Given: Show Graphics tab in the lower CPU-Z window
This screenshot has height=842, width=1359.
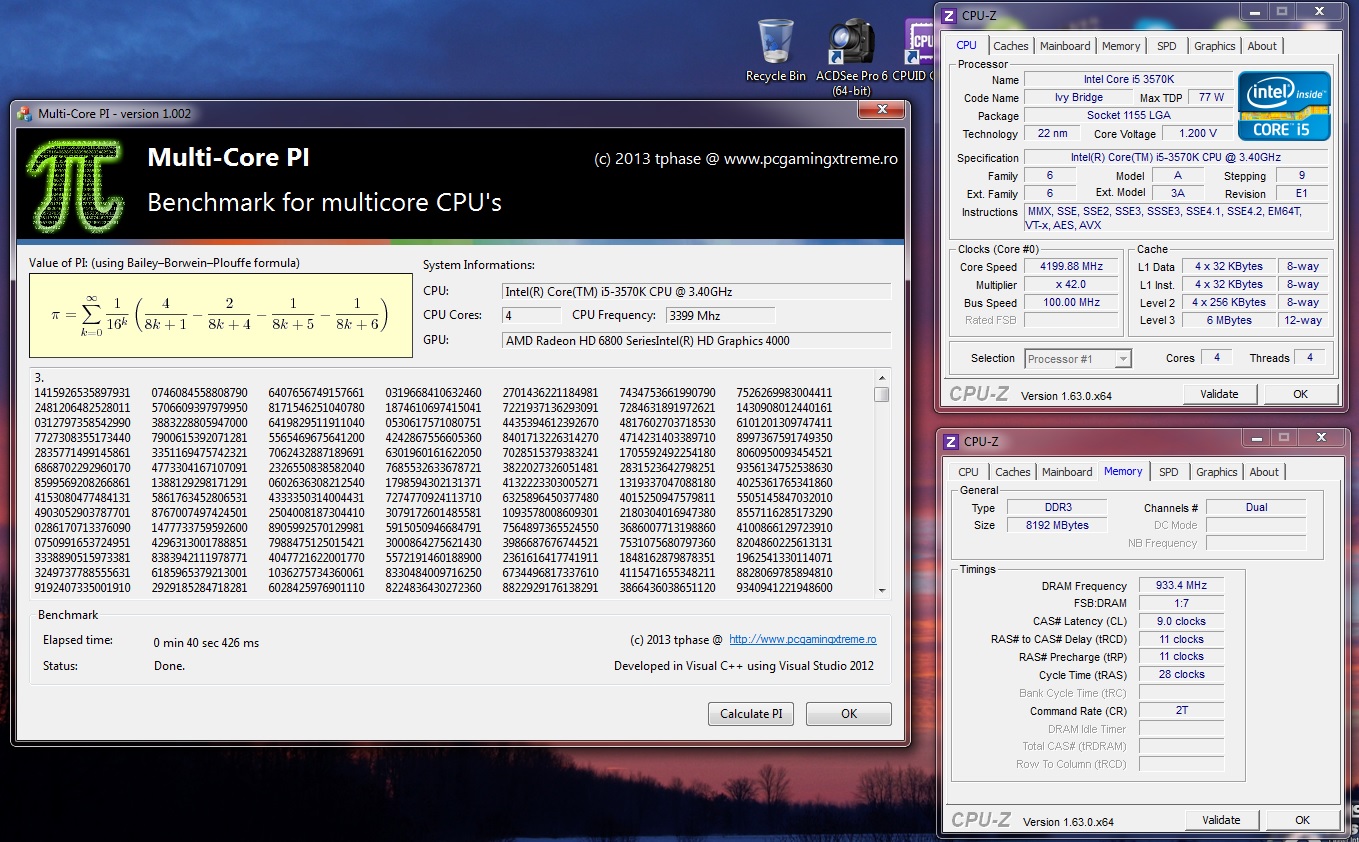Looking at the screenshot, I should click(x=1217, y=472).
